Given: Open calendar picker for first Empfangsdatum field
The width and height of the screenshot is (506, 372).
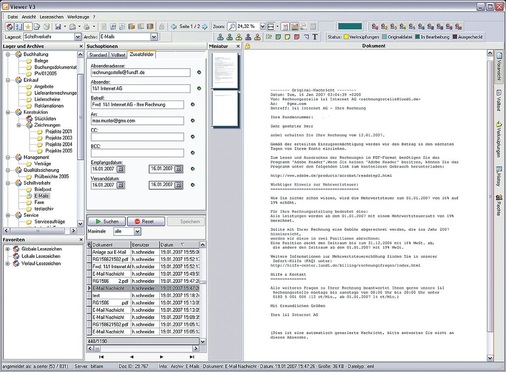Looking at the screenshot, I should [x=121, y=169].
